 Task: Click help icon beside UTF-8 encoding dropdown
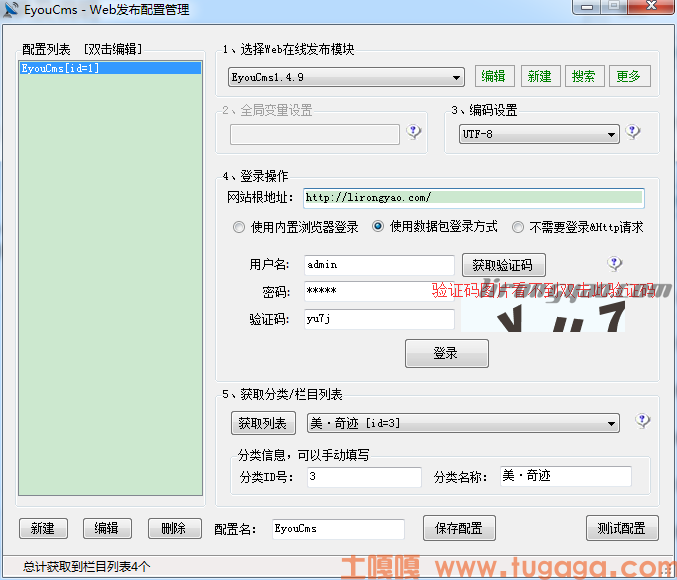pyautogui.click(x=633, y=131)
